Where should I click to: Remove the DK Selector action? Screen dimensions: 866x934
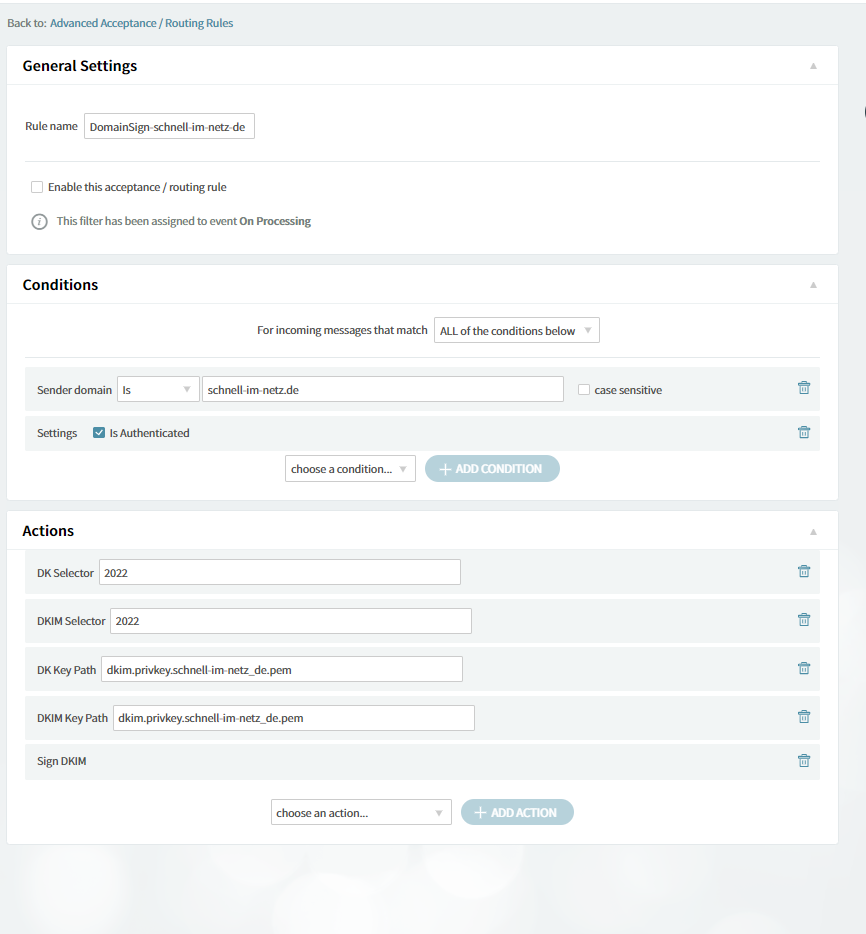(803, 572)
